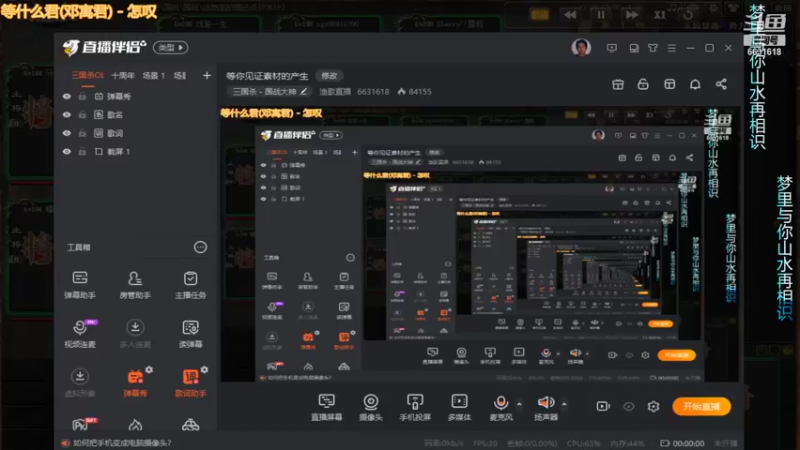The image size is (800, 450).
Task: Open 弹幕助手 tool in toolbox
Action: [80, 284]
